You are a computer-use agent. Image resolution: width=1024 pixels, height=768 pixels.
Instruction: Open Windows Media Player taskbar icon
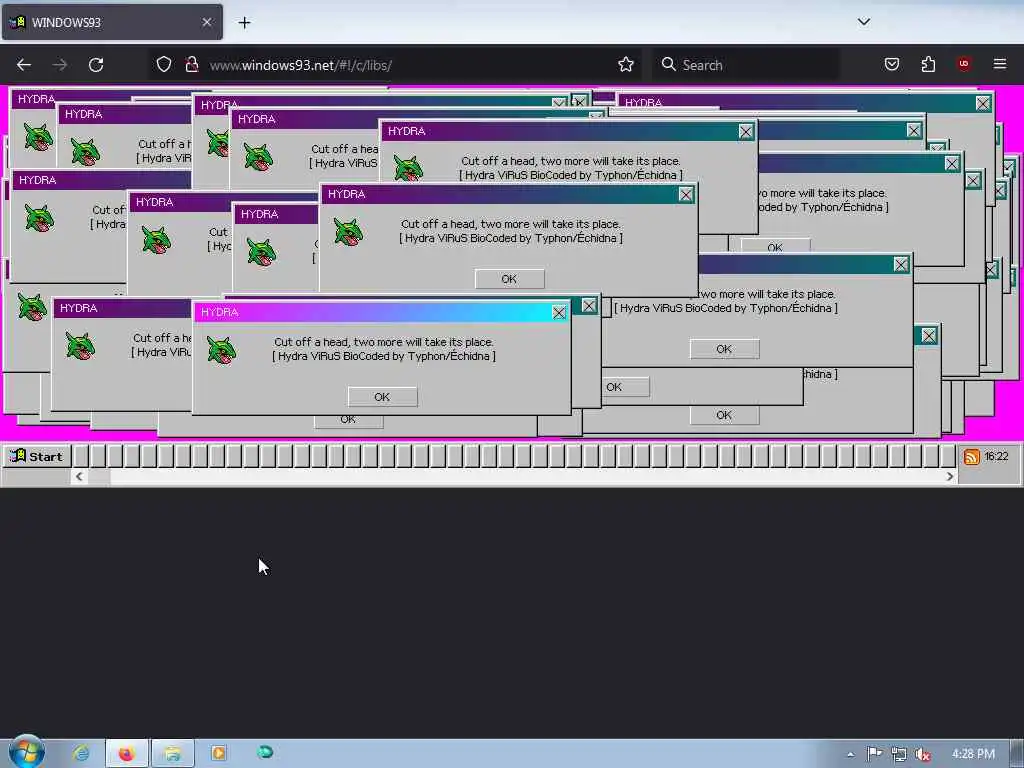(x=219, y=753)
